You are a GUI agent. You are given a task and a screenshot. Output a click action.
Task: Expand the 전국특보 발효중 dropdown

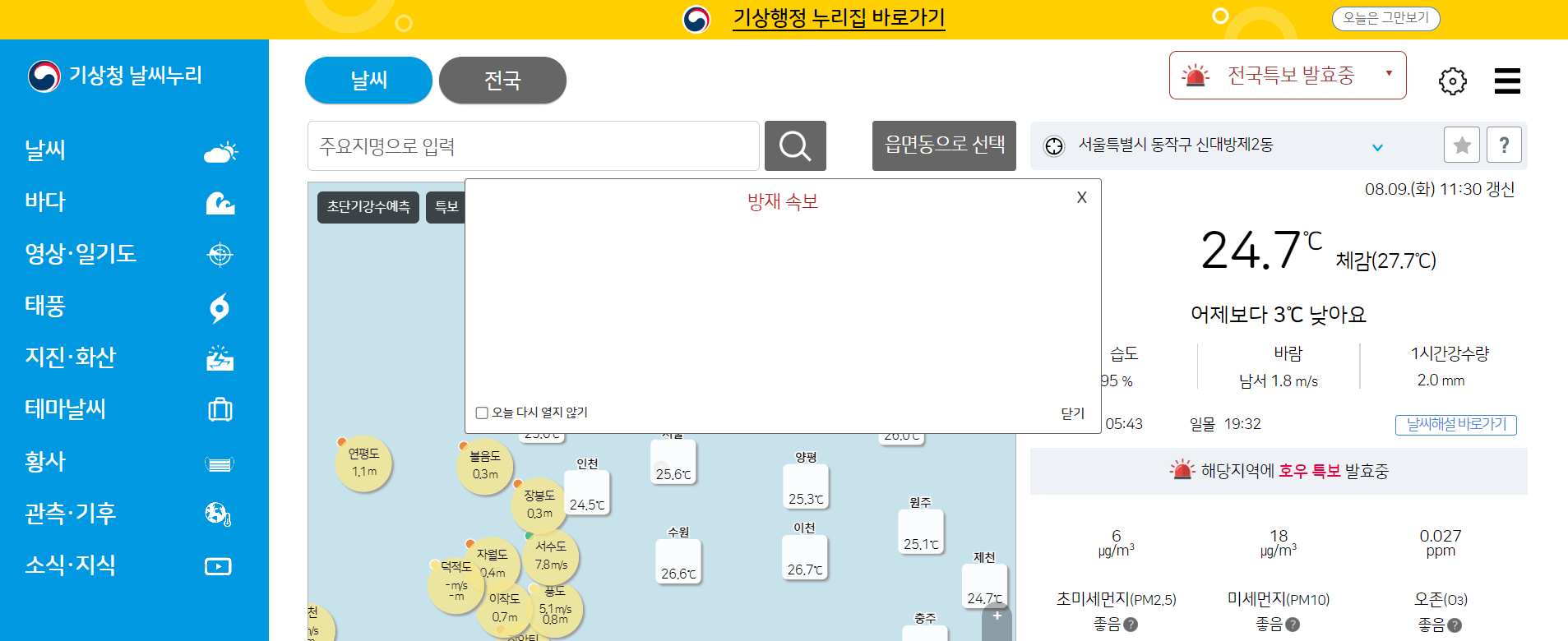click(1288, 75)
